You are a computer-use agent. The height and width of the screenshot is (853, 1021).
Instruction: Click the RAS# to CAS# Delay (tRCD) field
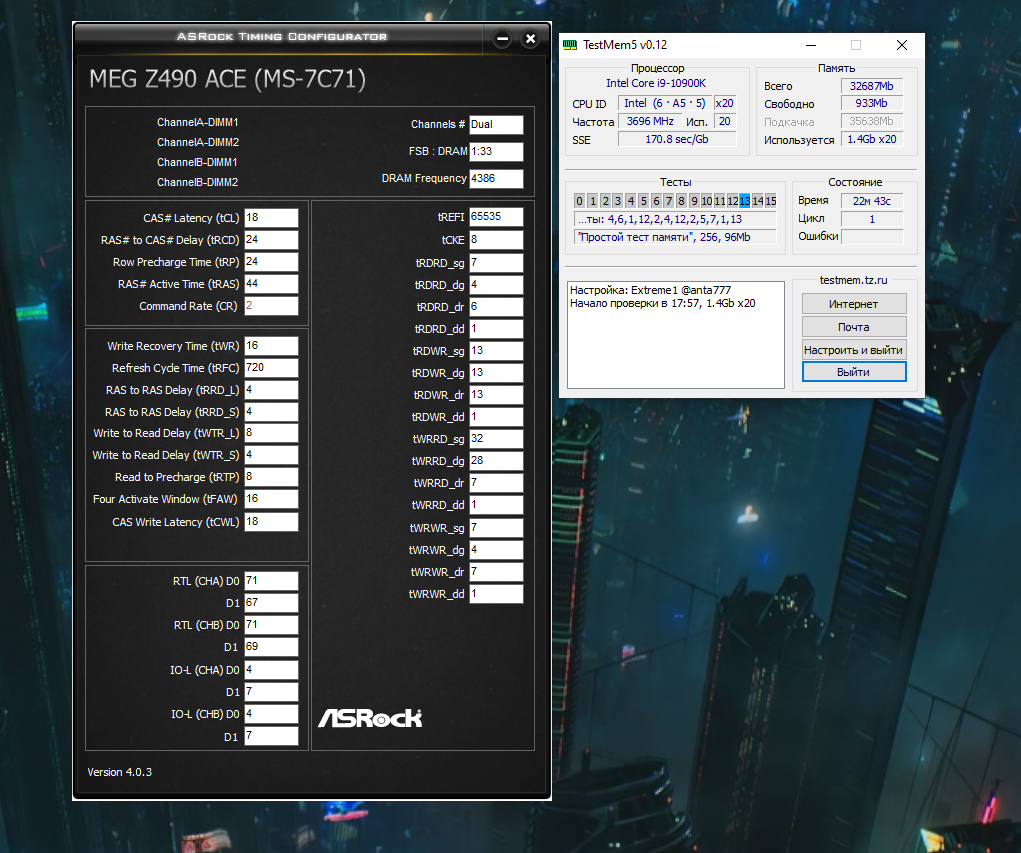coord(272,240)
